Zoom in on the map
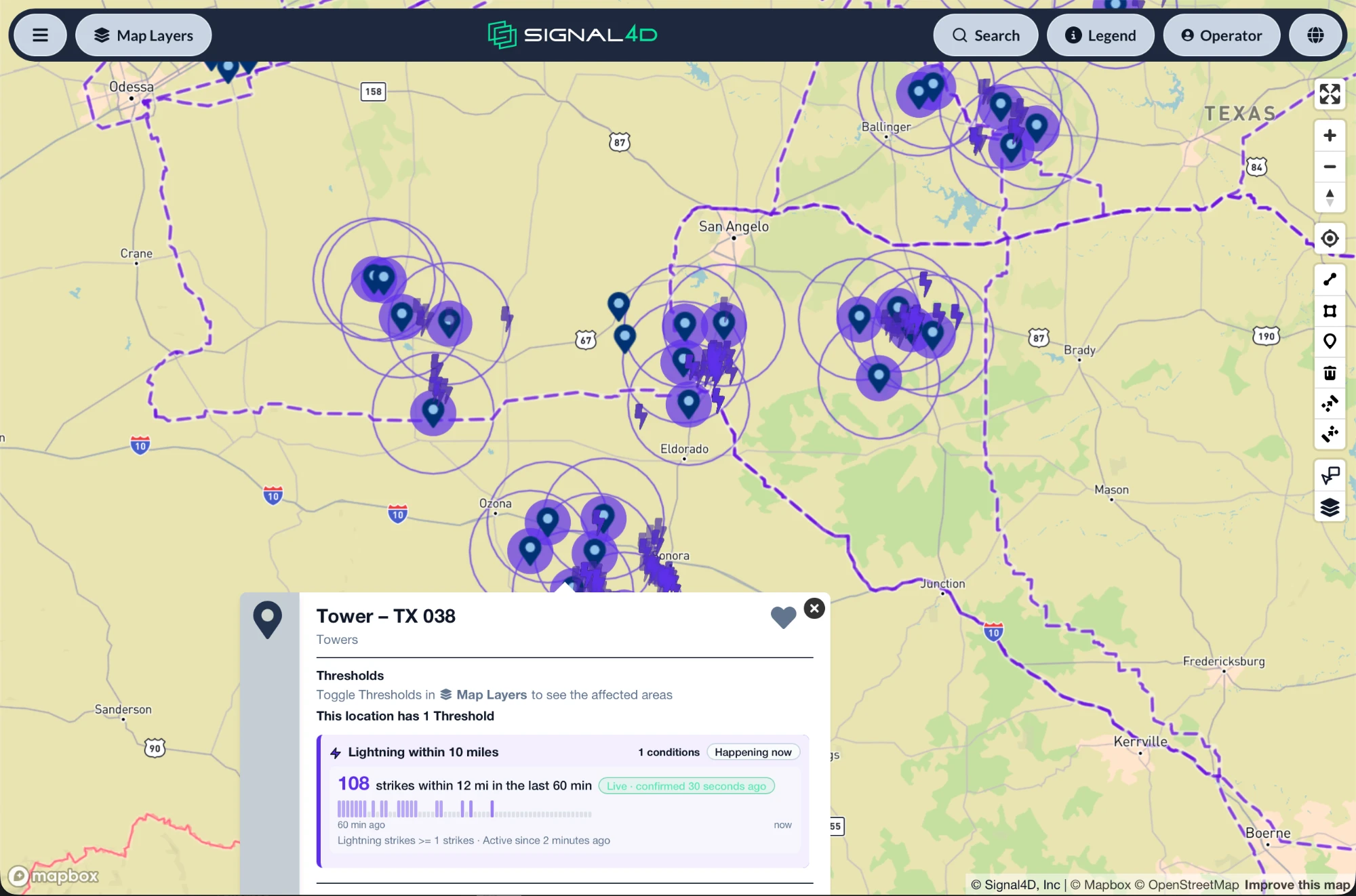The image size is (1356, 896). [x=1330, y=136]
